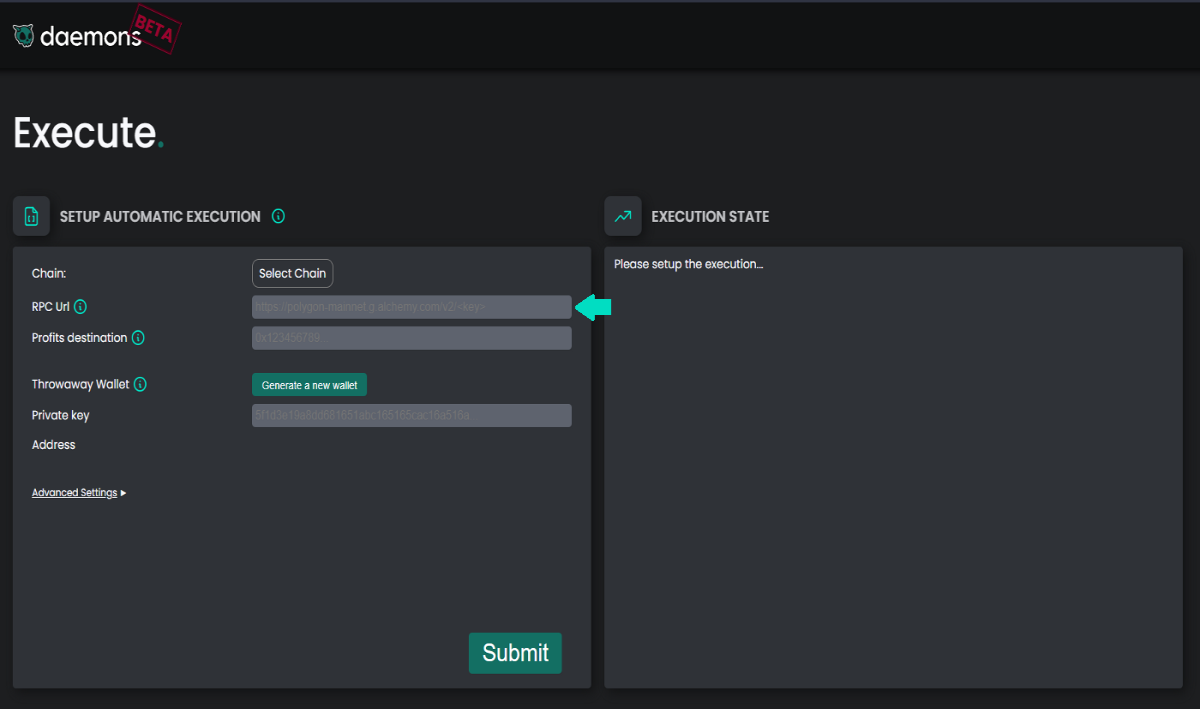The width and height of the screenshot is (1200, 709).
Task: Click the daemons brand name text
Action: [91, 37]
